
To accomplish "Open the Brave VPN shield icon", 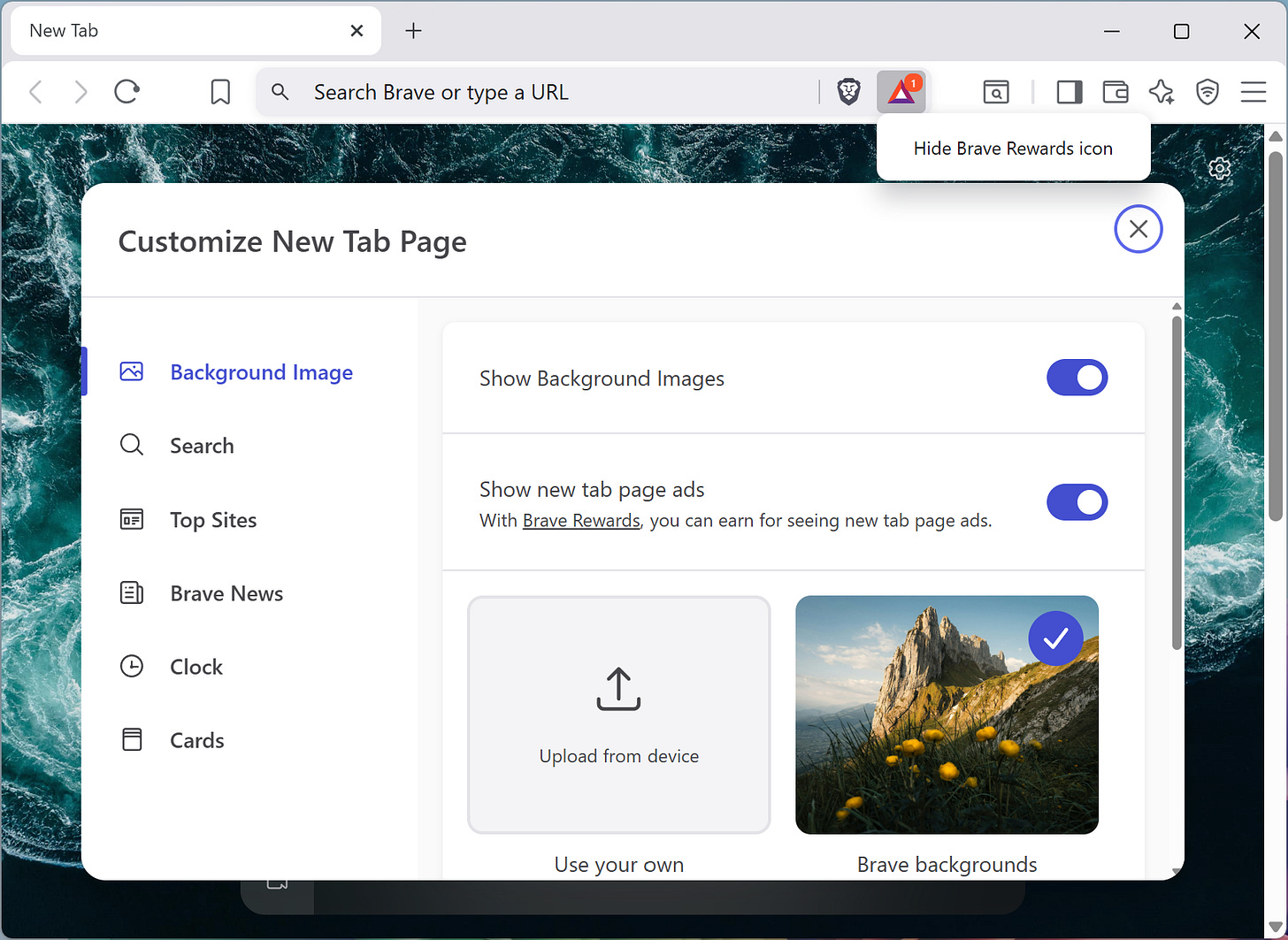I will (x=1207, y=91).
